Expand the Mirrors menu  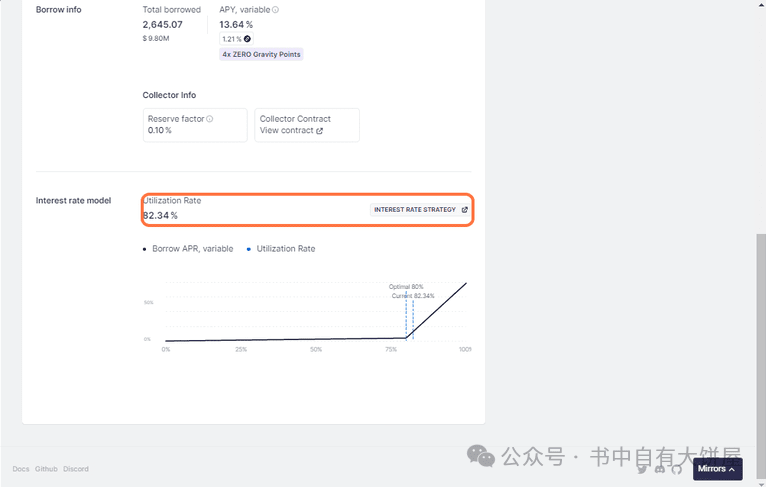(718, 469)
